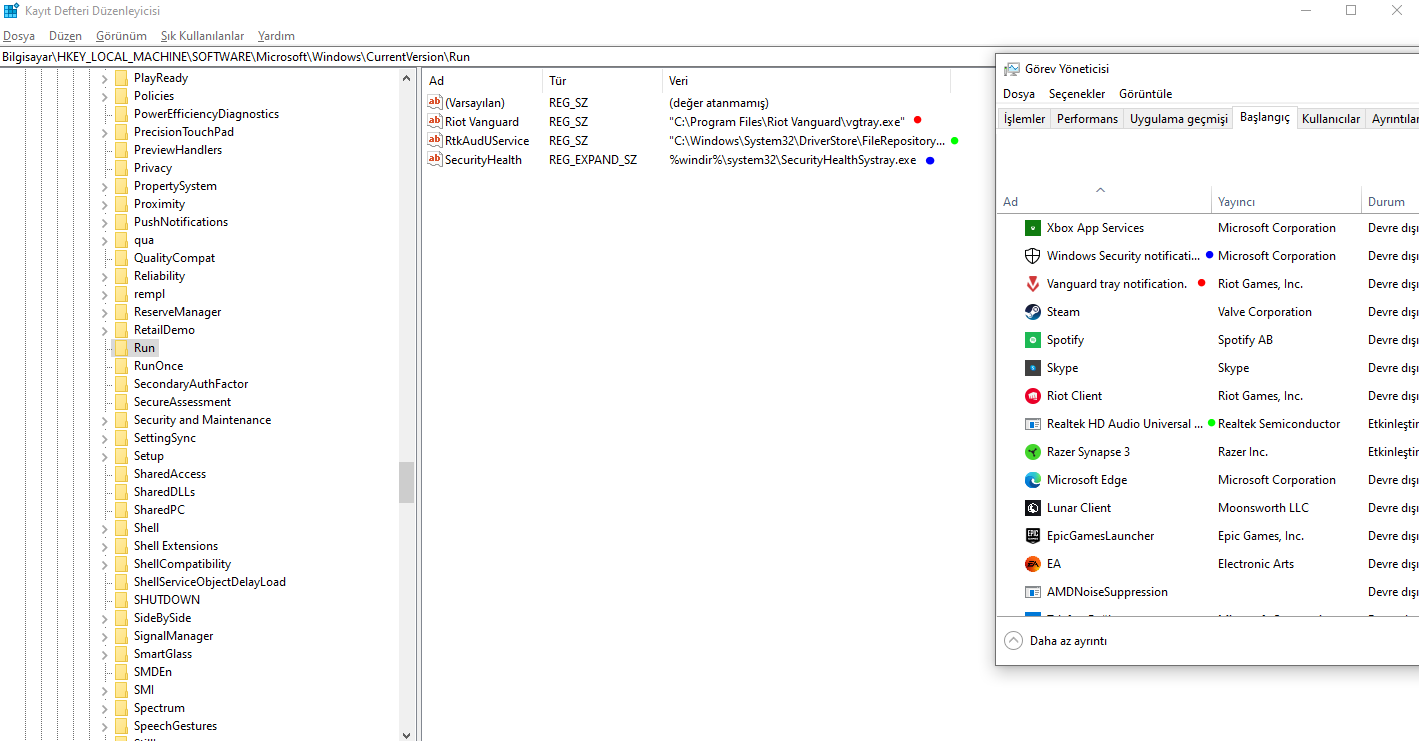Open the Dosya menu in Registry Editor
The image size is (1419, 741).
click(19, 36)
